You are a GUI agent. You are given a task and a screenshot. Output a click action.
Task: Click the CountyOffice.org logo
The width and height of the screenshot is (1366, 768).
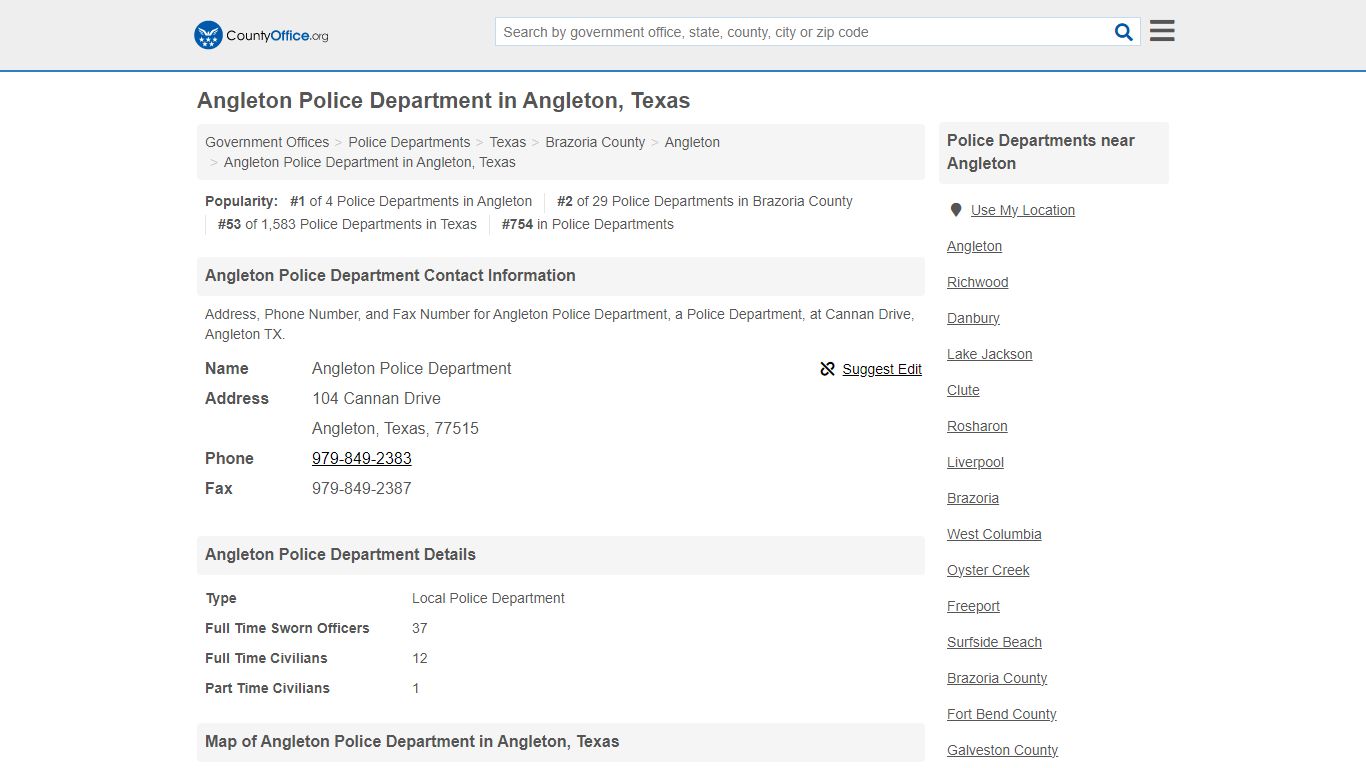(x=261, y=35)
